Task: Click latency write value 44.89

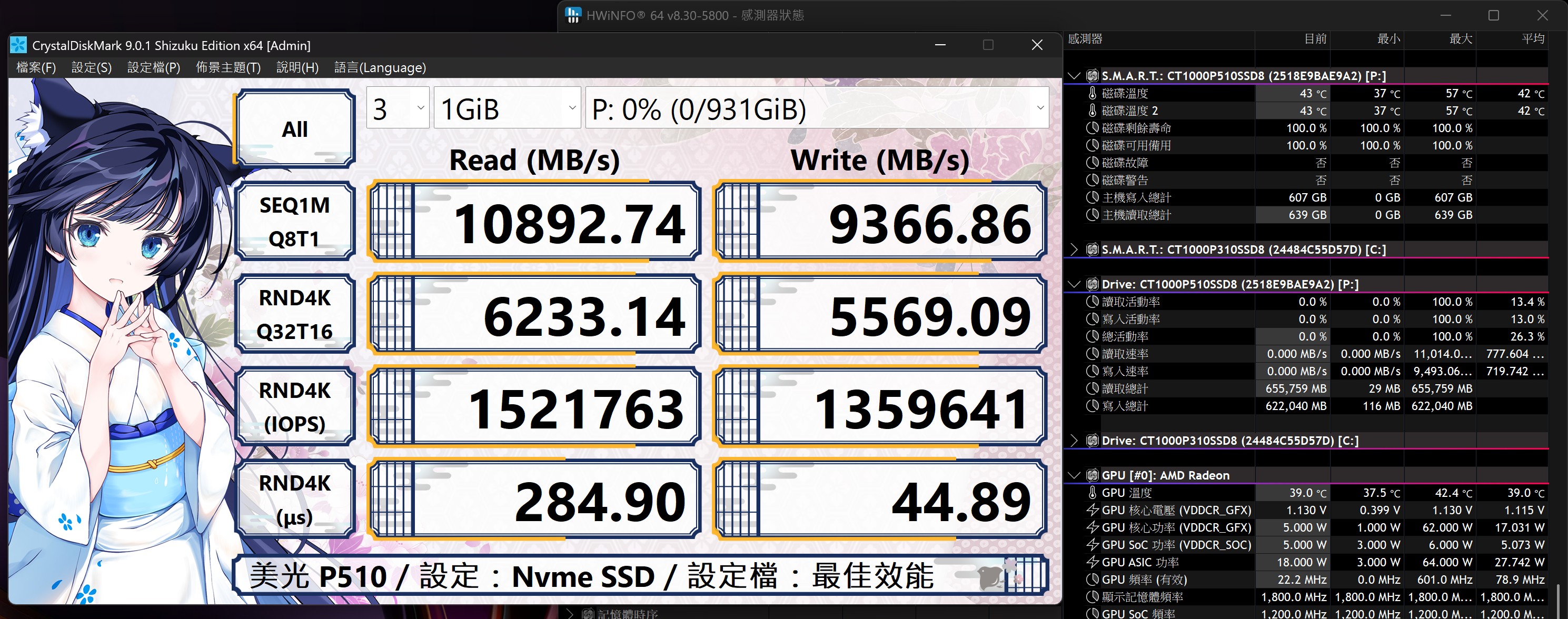Action: pyautogui.click(x=880, y=500)
